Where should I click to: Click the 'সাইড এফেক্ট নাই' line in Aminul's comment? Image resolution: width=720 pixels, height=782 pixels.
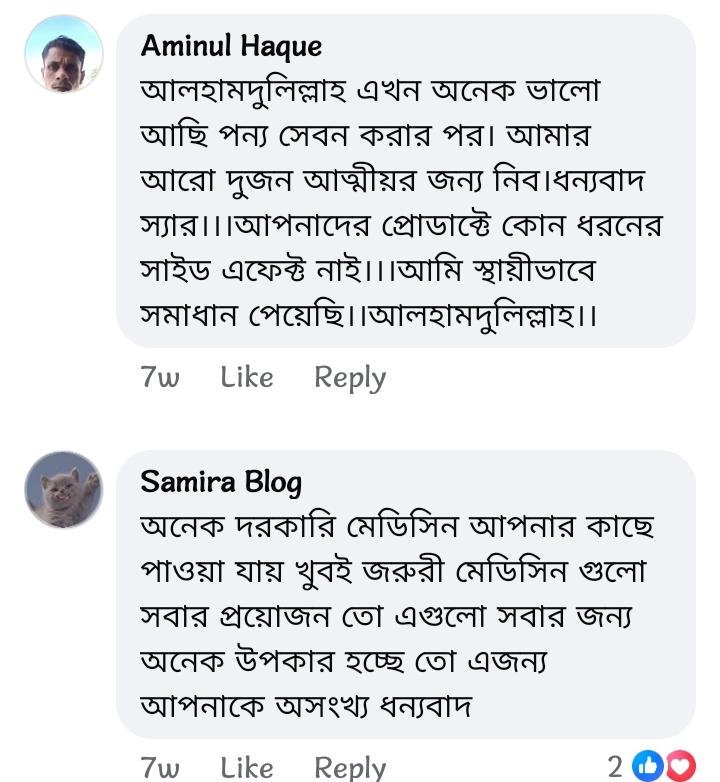tap(369, 271)
